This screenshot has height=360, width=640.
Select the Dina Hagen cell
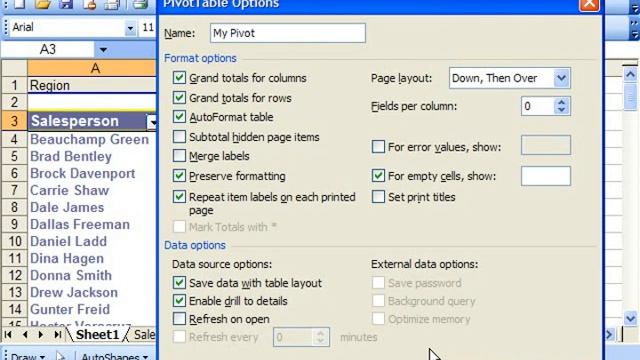point(92,258)
